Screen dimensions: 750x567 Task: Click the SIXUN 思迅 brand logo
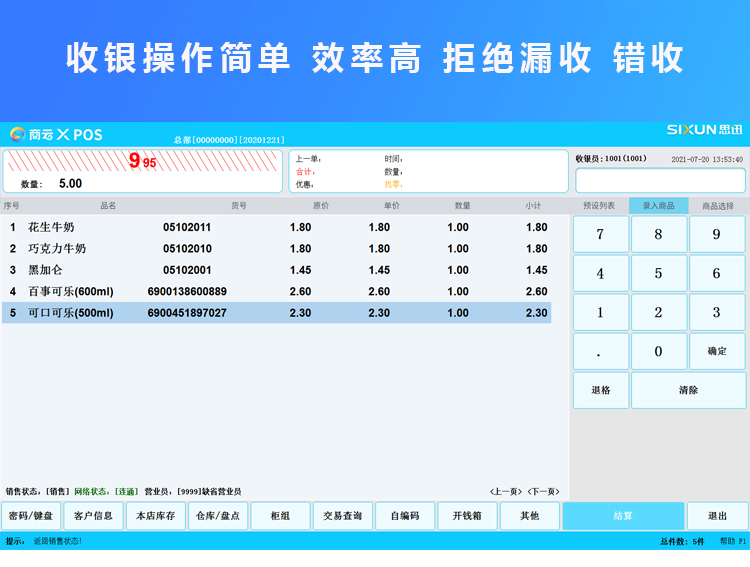[704, 130]
